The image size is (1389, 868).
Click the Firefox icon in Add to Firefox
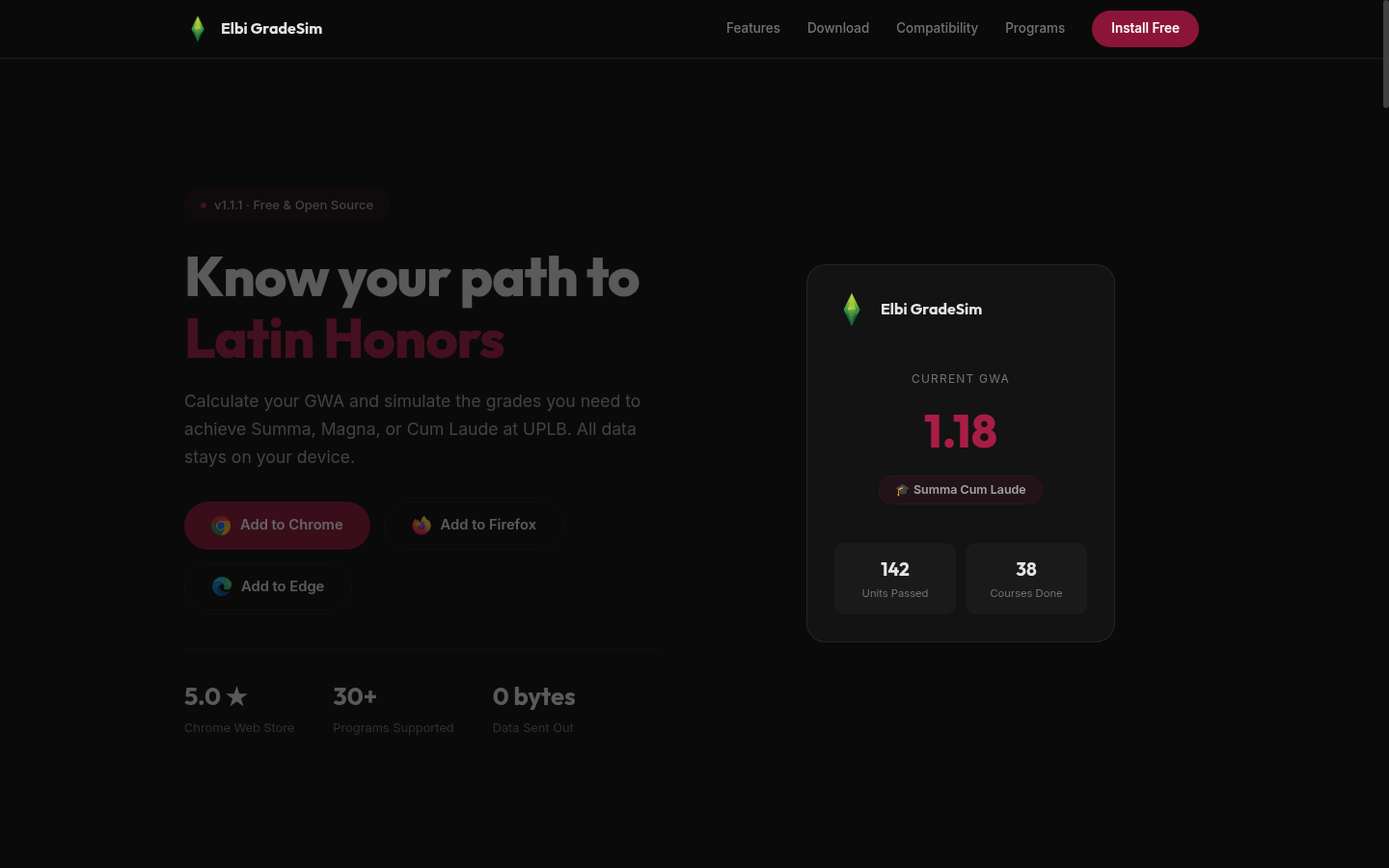pos(422,526)
